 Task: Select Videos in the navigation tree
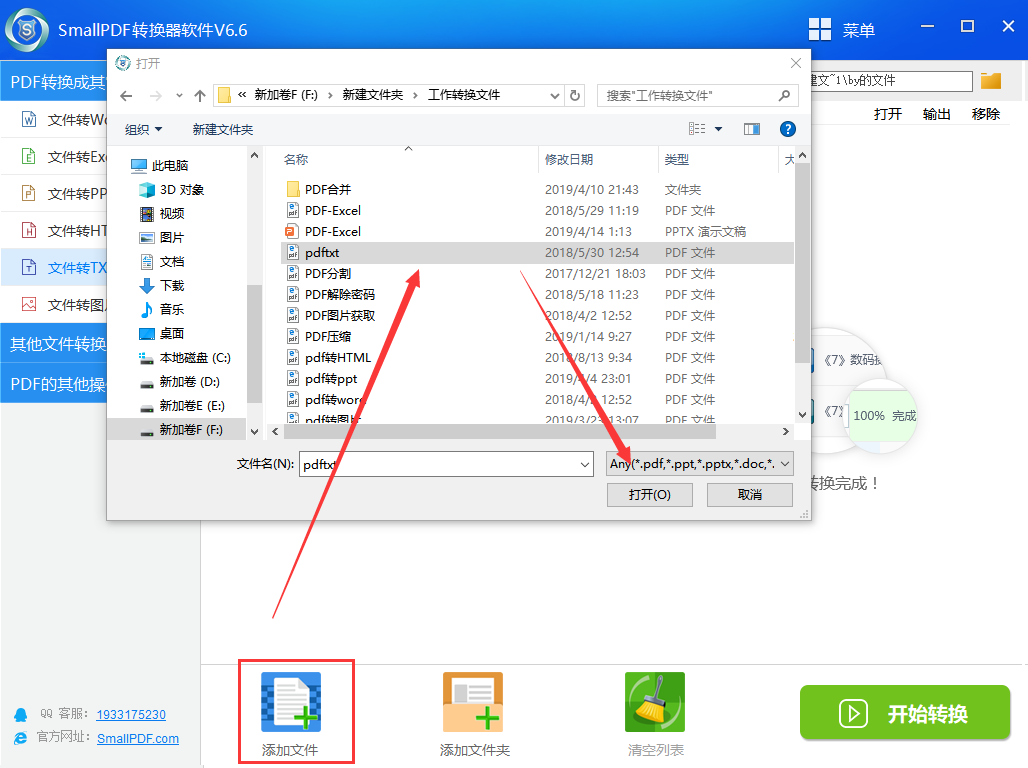(163, 213)
